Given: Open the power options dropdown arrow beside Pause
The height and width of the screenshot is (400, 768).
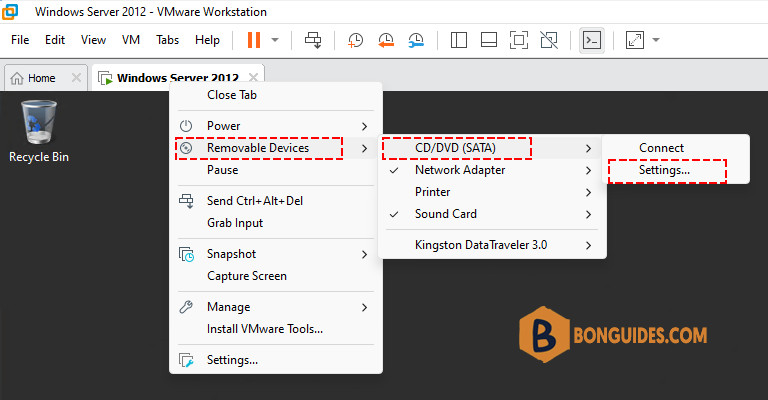Looking at the screenshot, I should point(275,40).
